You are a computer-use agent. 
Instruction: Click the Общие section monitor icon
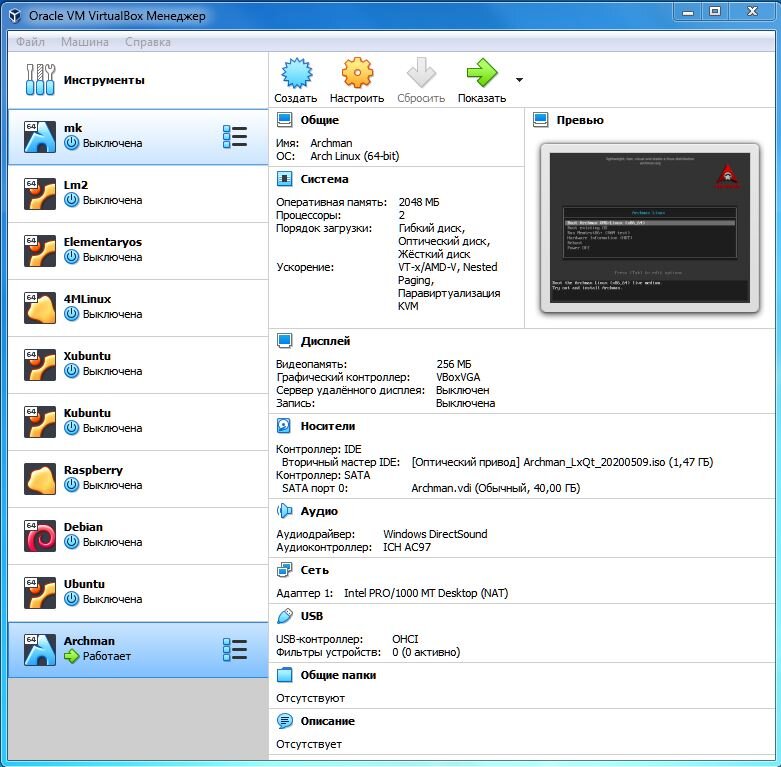point(284,120)
